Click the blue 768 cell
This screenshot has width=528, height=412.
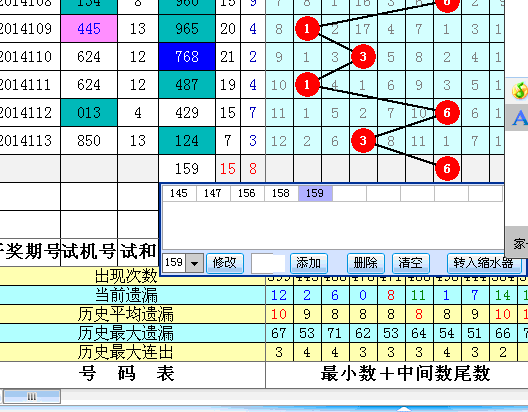point(187,57)
